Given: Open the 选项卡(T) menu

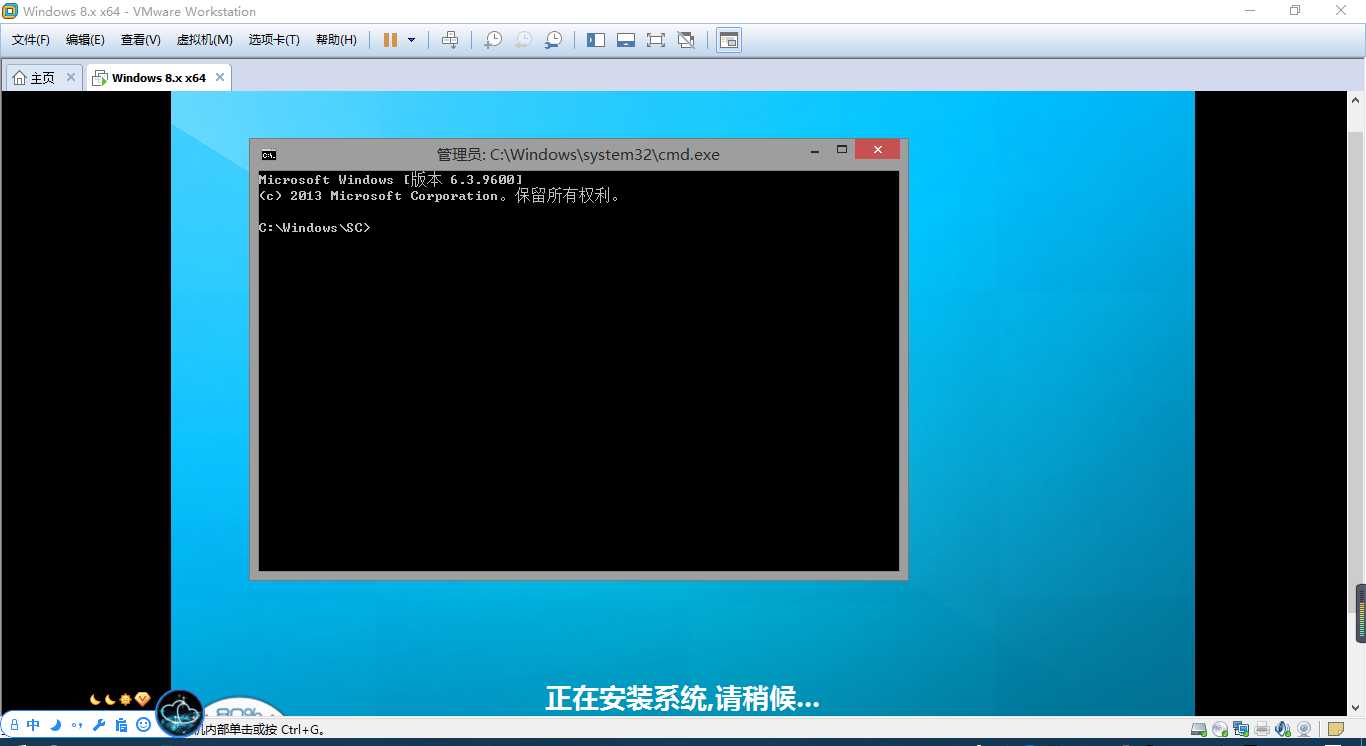Looking at the screenshot, I should [274, 40].
